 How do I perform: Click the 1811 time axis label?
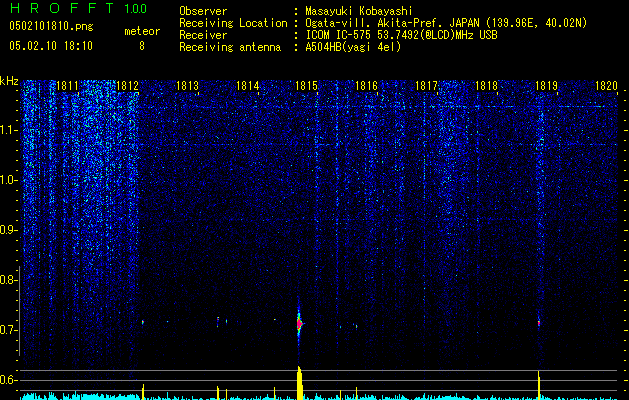(x=67, y=86)
